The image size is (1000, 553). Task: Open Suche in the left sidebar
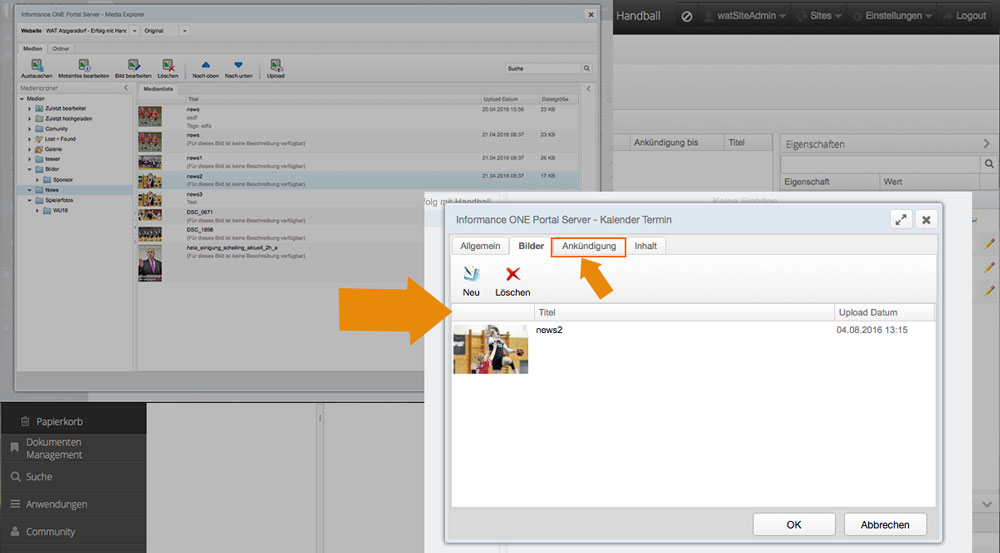tap(73, 476)
